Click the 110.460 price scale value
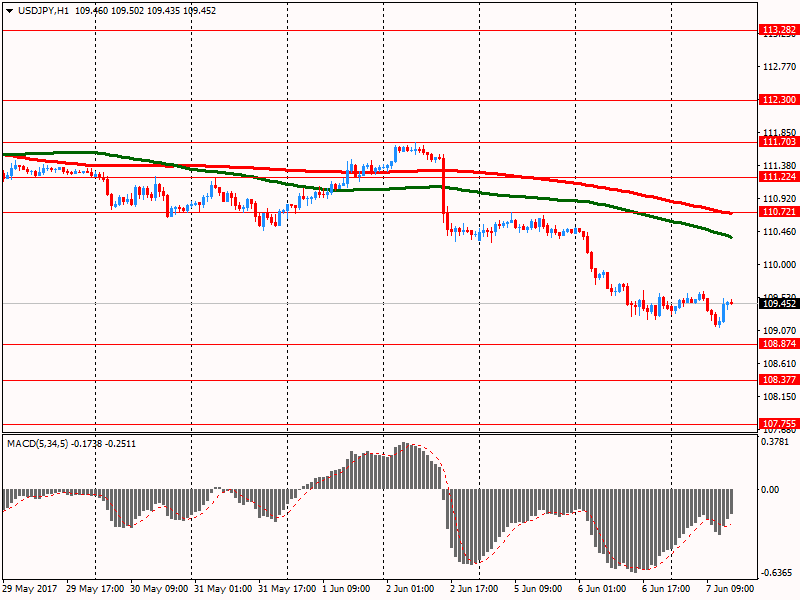 pos(779,232)
